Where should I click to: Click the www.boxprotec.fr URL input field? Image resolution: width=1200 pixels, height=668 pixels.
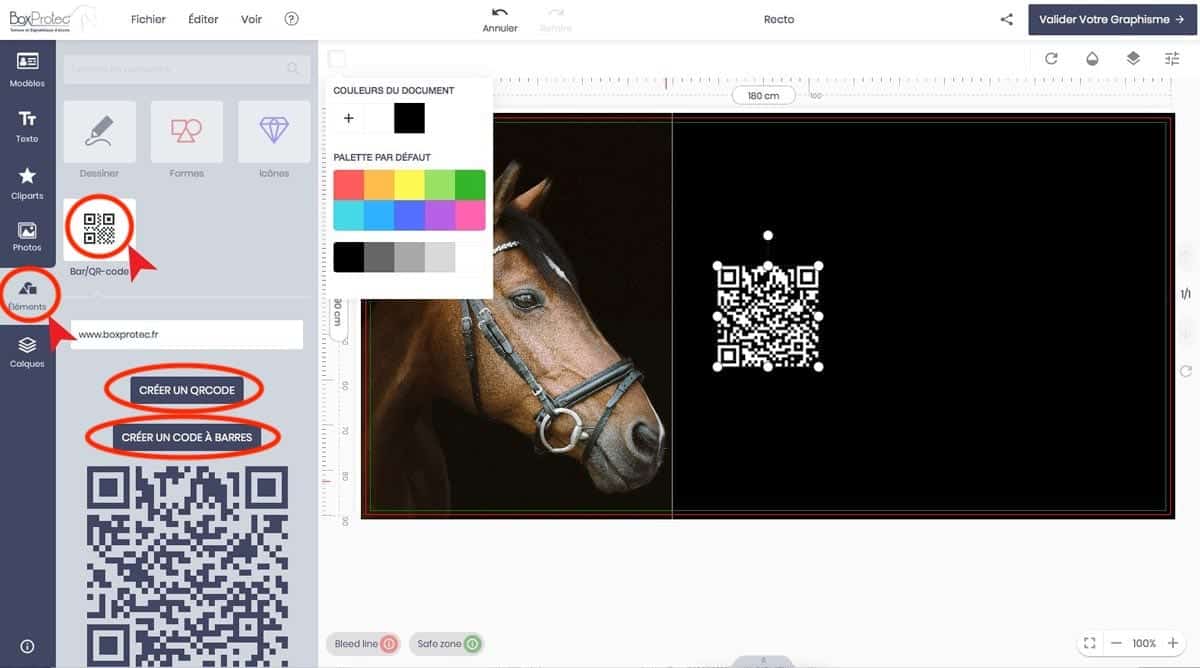(x=186, y=335)
